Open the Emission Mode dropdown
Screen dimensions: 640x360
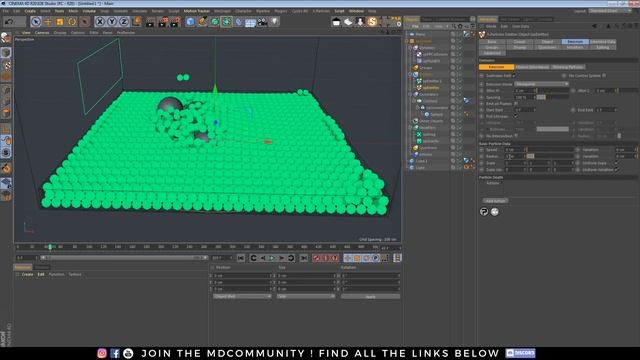[x=541, y=84]
